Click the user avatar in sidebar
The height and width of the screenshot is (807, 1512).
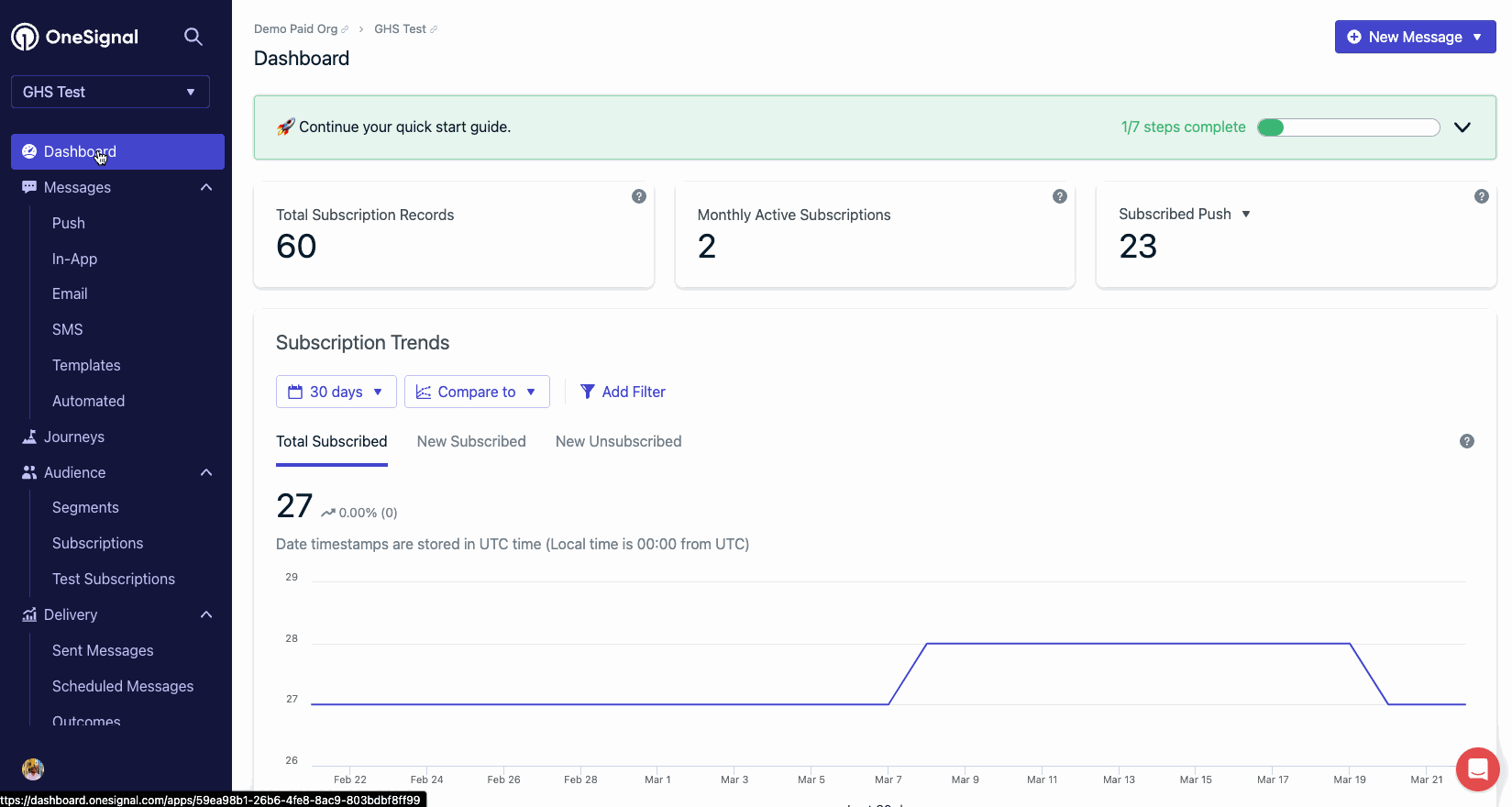(x=33, y=768)
